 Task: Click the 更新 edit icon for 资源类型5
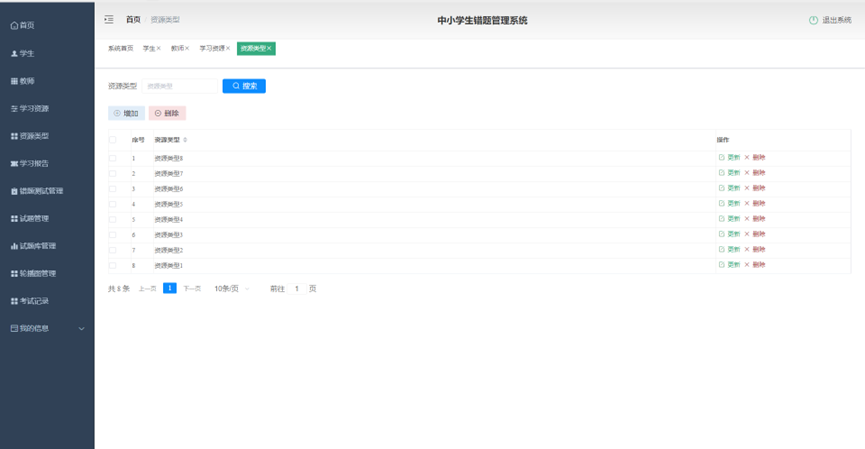pyautogui.click(x=722, y=204)
